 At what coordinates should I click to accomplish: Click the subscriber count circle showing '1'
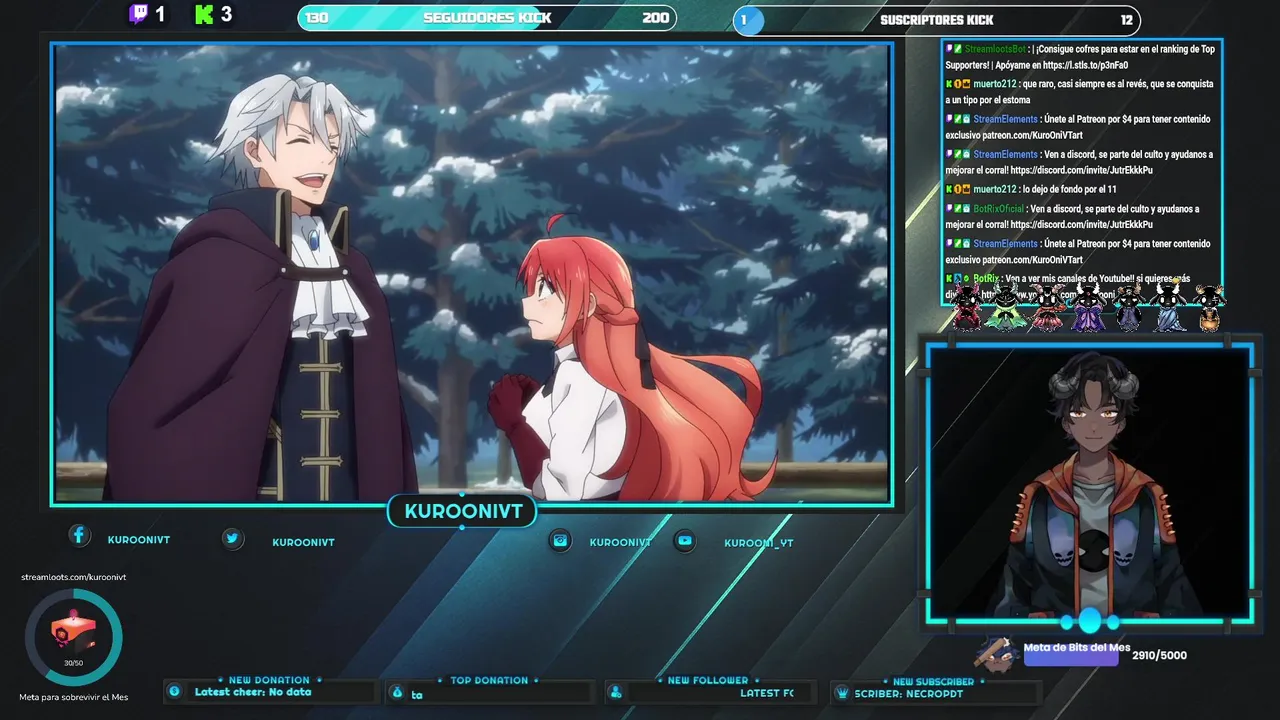pyautogui.click(x=748, y=20)
